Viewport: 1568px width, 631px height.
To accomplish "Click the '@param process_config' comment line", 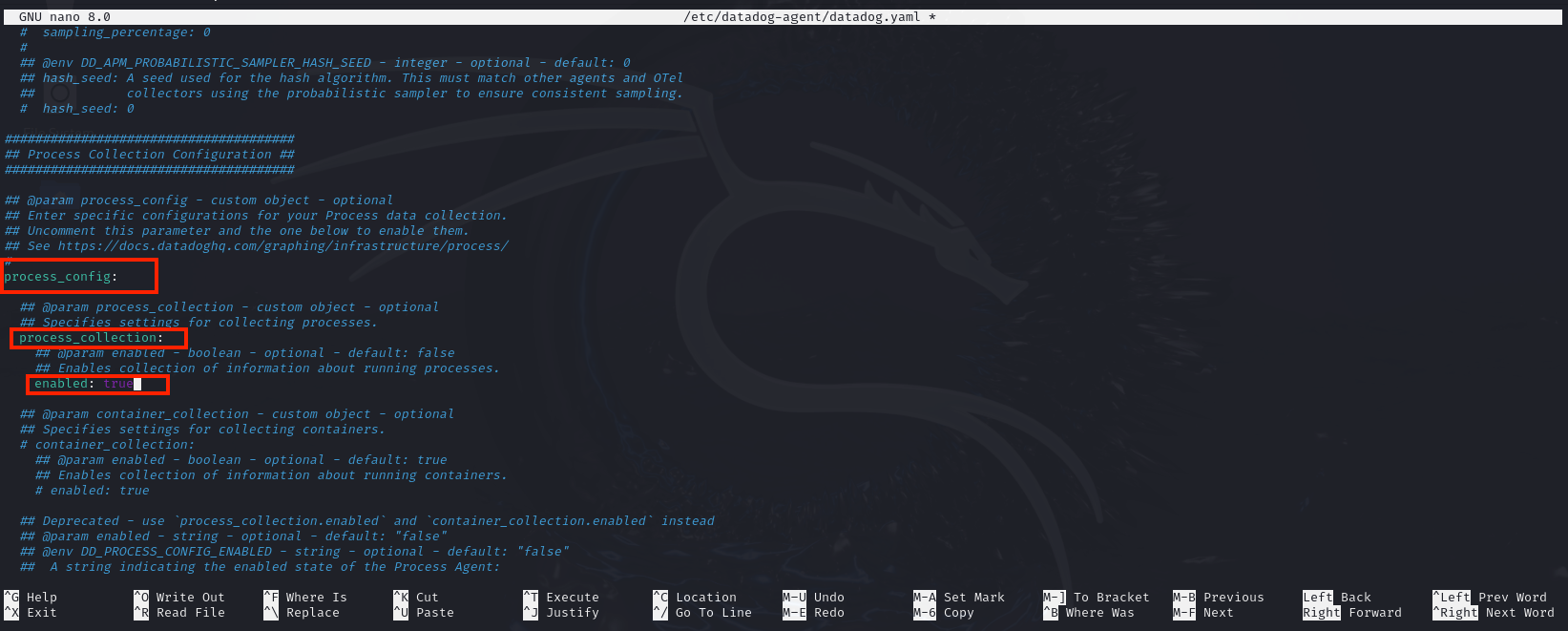I will pyautogui.click(x=199, y=200).
